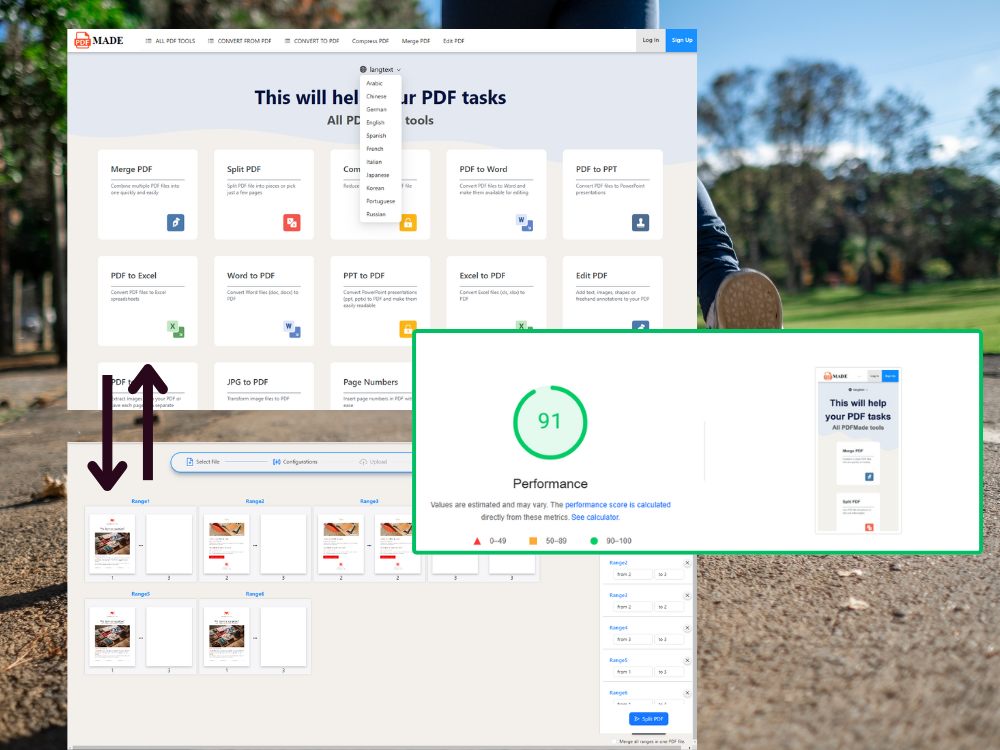Choose Chinese from the language list

click(376, 96)
